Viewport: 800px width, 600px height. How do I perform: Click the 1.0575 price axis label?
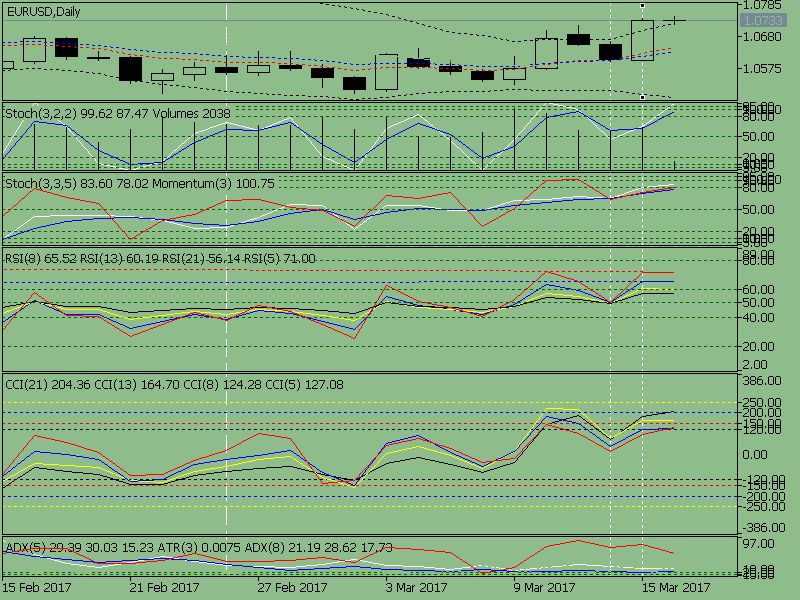coord(762,69)
